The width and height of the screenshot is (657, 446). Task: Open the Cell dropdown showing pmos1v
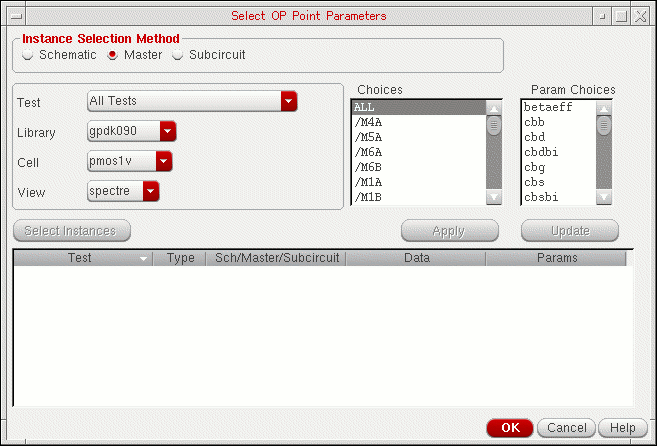[x=129, y=161]
